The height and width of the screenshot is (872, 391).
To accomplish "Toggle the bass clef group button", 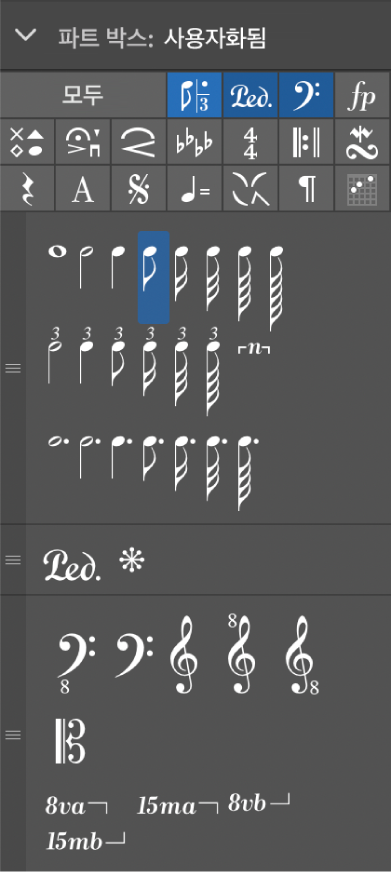I will click(306, 95).
